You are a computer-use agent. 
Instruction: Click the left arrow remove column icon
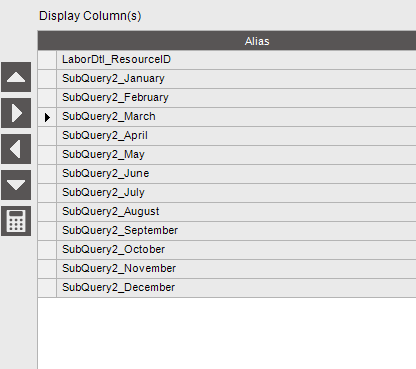16,149
